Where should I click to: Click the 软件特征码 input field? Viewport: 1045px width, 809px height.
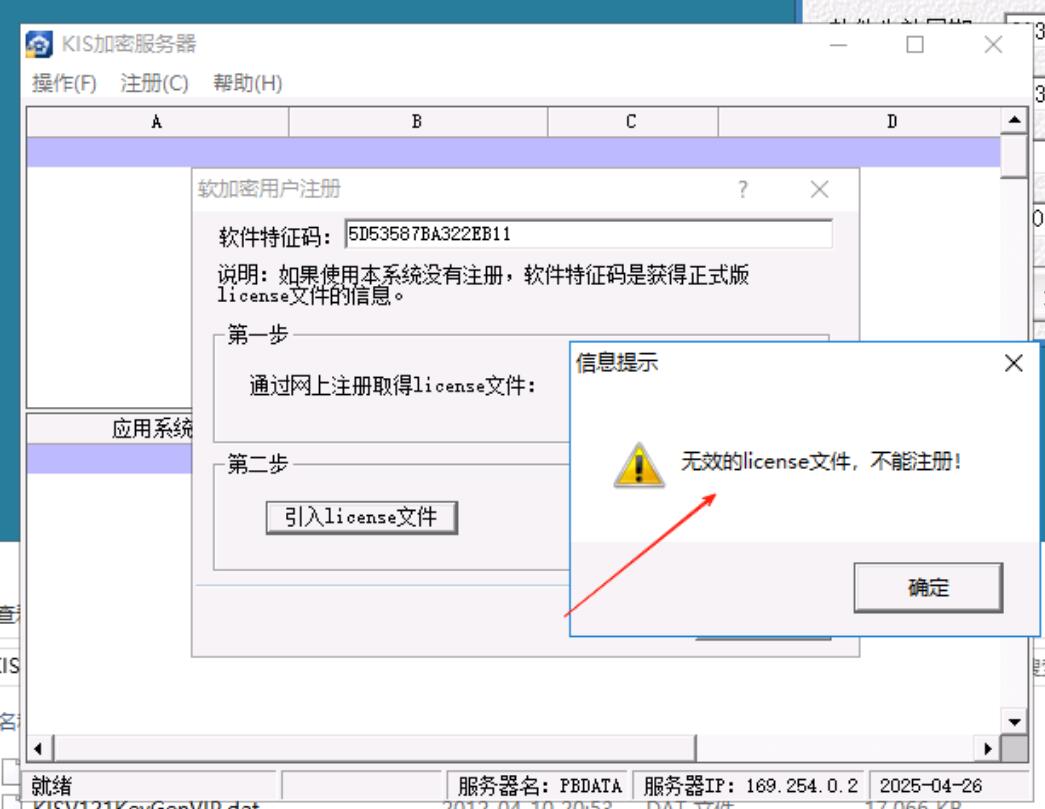(588, 234)
